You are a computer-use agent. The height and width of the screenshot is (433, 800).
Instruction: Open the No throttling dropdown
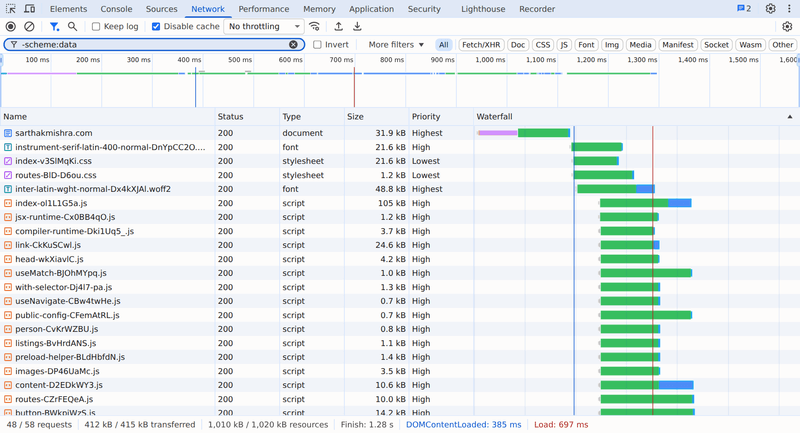click(264, 27)
